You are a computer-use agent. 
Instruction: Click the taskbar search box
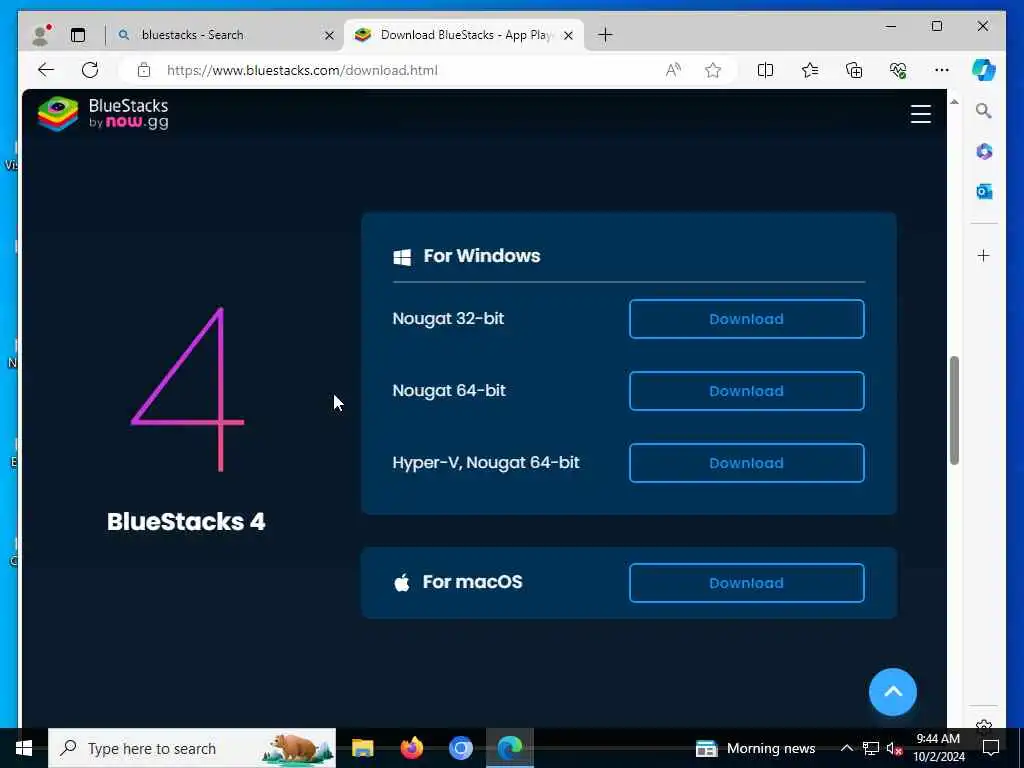[192, 748]
